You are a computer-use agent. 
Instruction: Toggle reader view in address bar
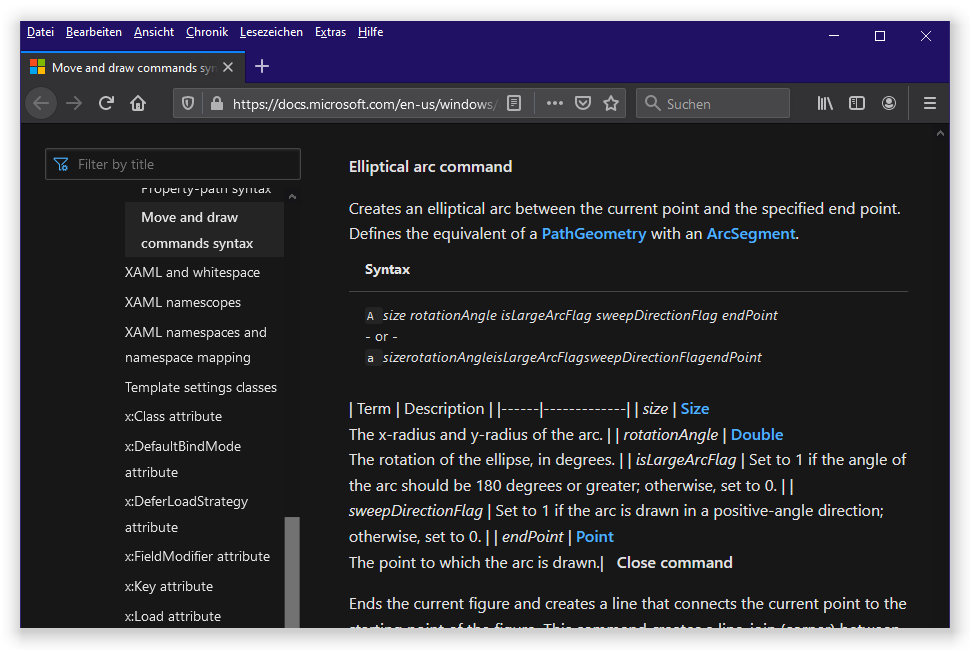(x=514, y=103)
